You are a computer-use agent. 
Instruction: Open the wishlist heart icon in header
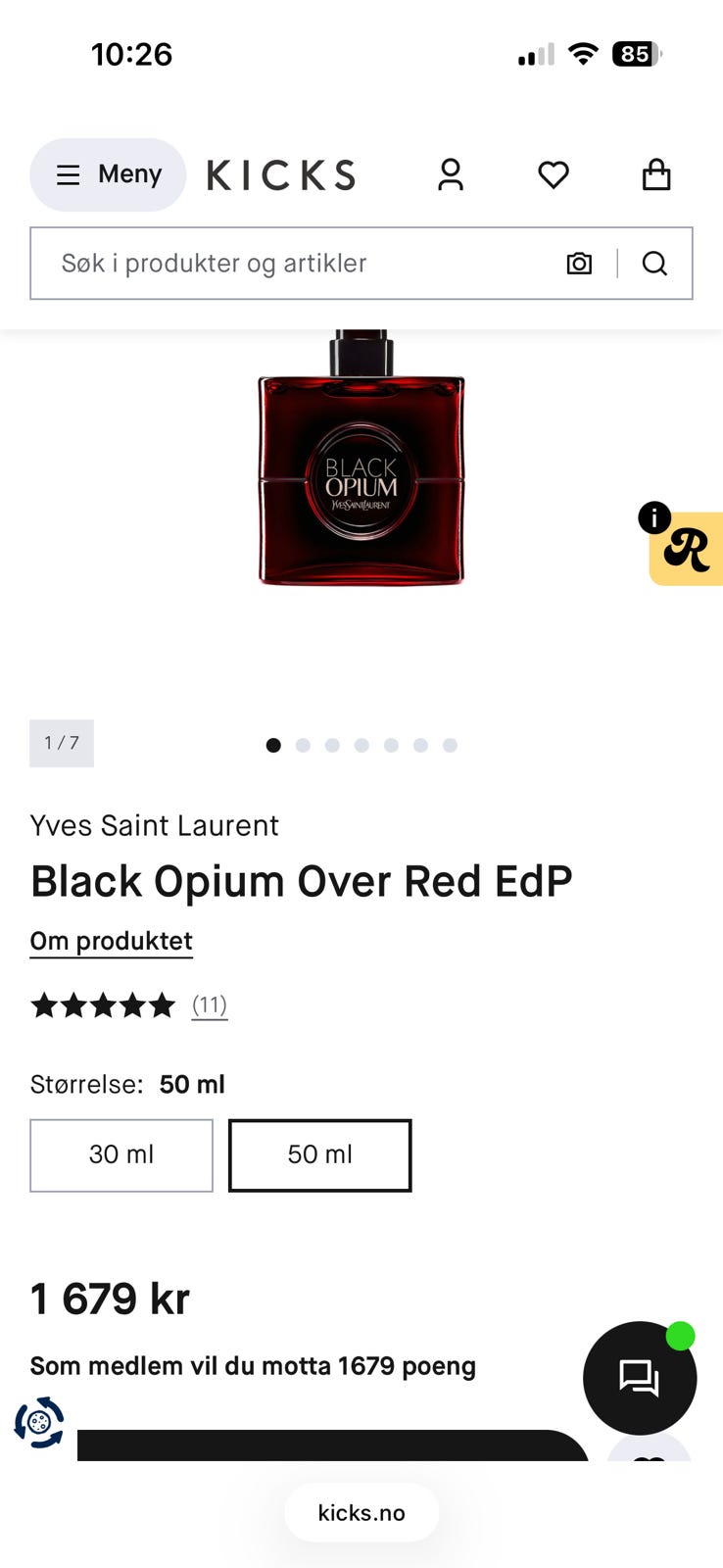(x=554, y=175)
